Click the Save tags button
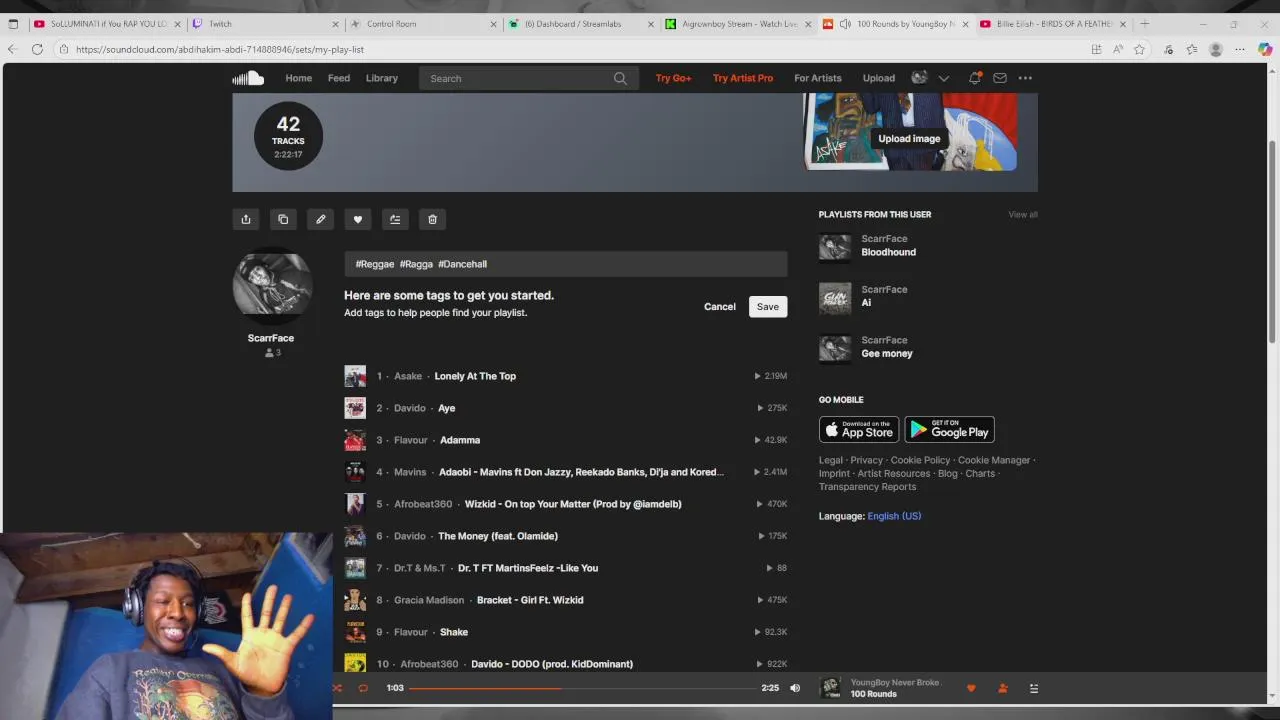This screenshot has height=720, width=1280. [x=768, y=307]
